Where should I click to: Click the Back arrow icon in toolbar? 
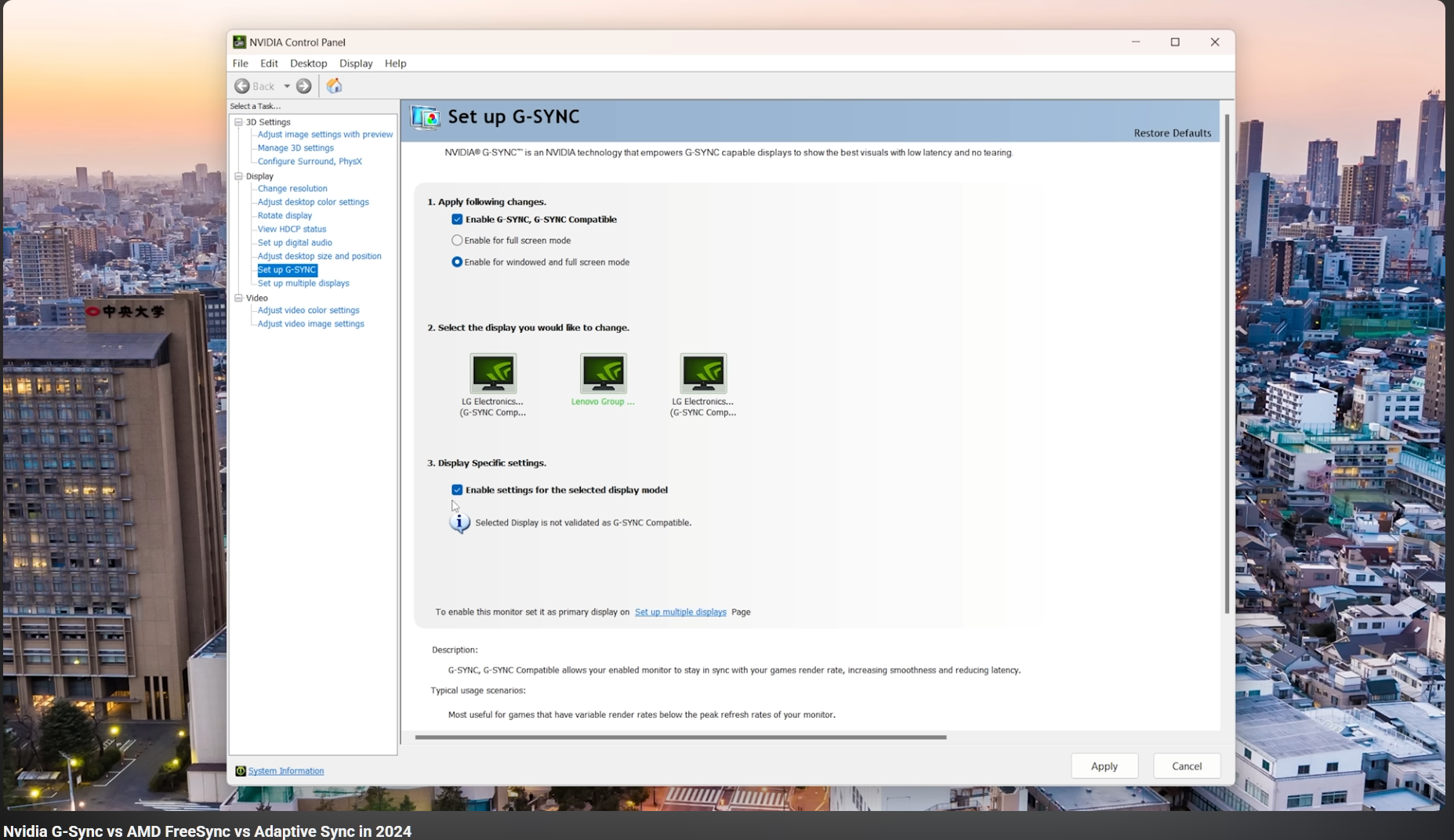coord(242,86)
